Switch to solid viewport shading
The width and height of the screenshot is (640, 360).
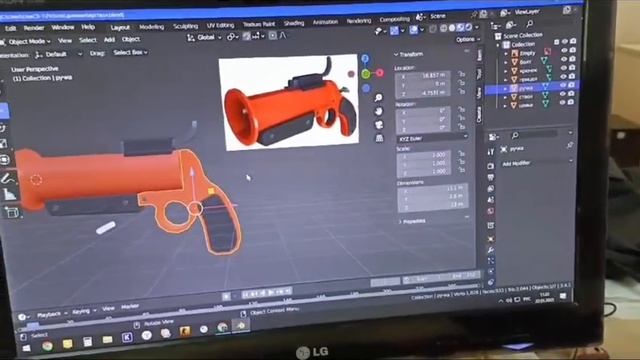click(x=452, y=28)
